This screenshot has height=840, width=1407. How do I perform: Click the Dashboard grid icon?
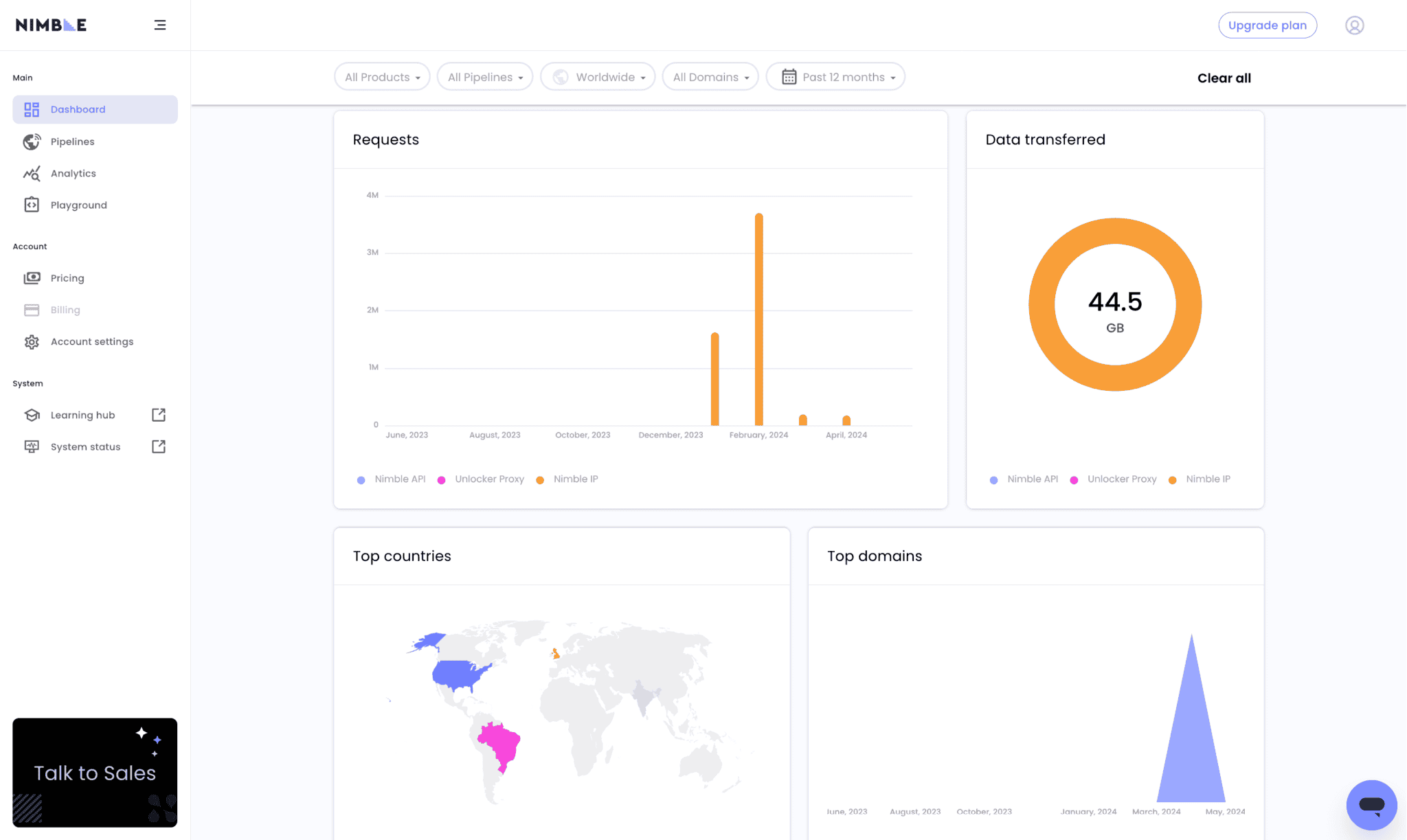tap(32, 110)
